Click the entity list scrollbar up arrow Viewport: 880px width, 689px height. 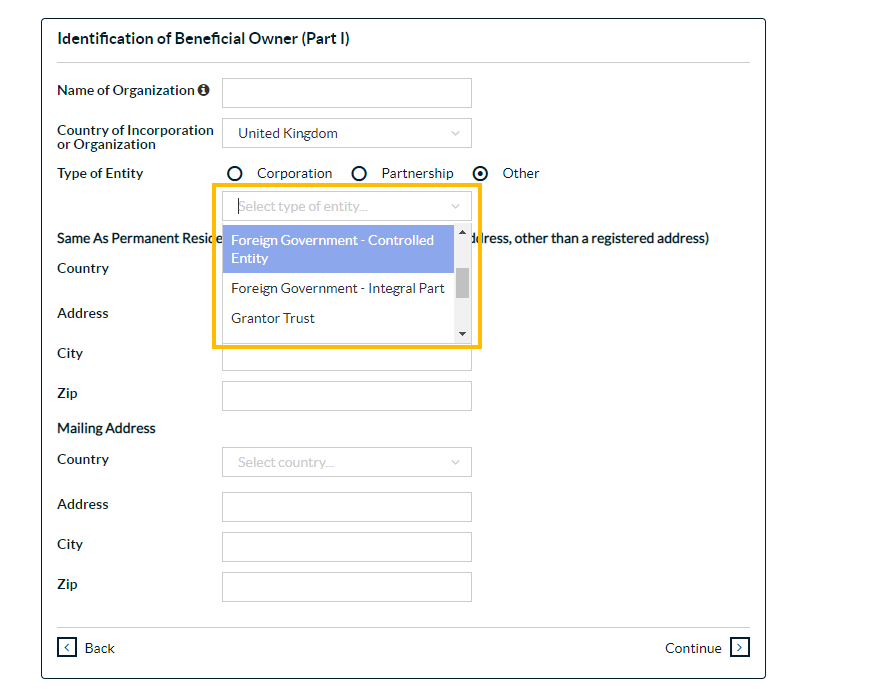tap(462, 233)
